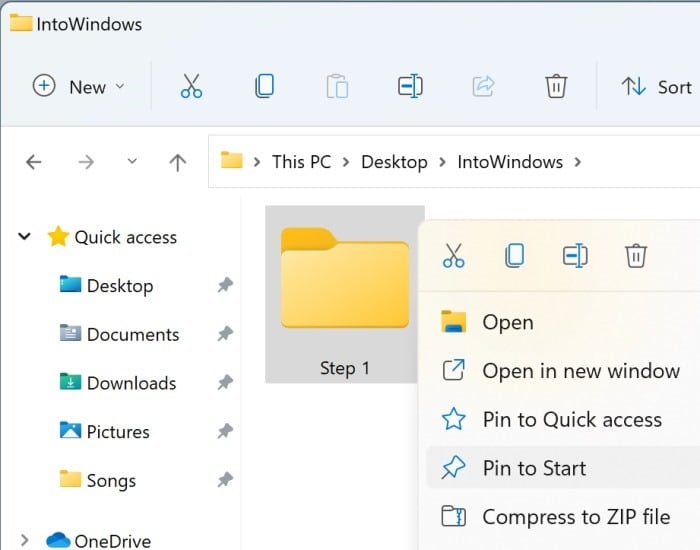Click the Step 1 folder name label
The height and width of the screenshot is (550, 700).
coord(345,368)
